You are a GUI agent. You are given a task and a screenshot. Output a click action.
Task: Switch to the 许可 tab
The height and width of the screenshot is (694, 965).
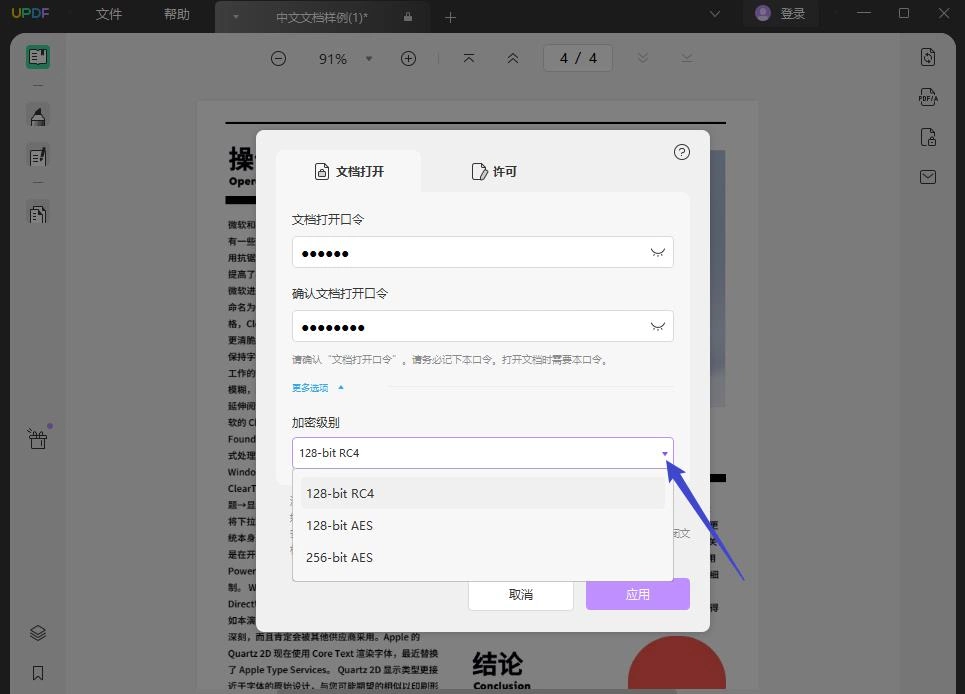(x=494, y=172)
